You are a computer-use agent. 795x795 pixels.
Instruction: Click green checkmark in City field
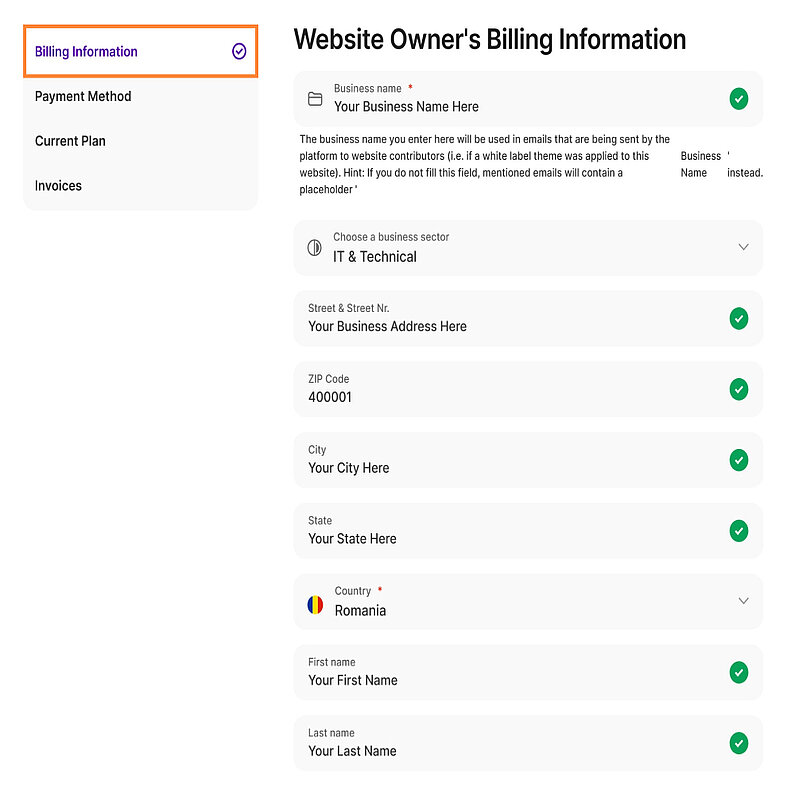(738, 460)
